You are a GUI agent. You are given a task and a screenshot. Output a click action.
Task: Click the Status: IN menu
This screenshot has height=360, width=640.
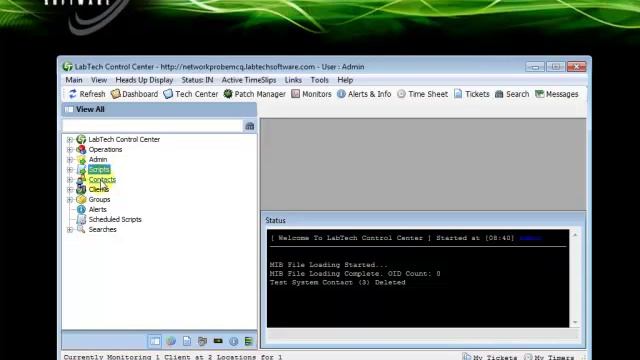[197, 80]
